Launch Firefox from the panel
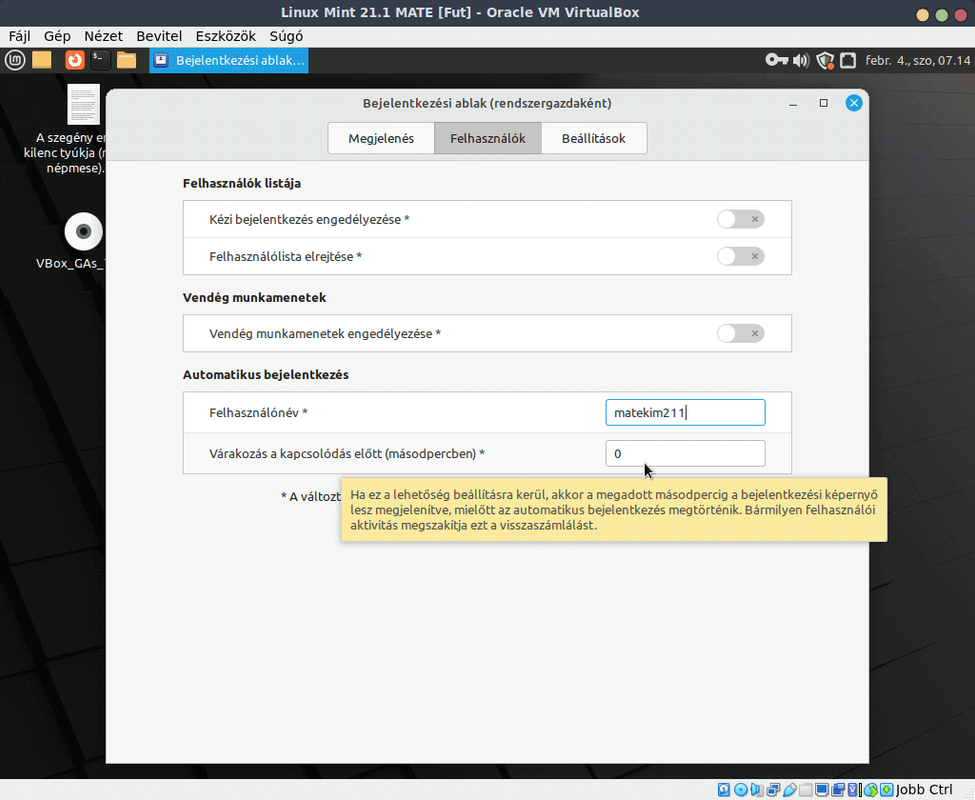975x800 pixels. tap(75, 60)
